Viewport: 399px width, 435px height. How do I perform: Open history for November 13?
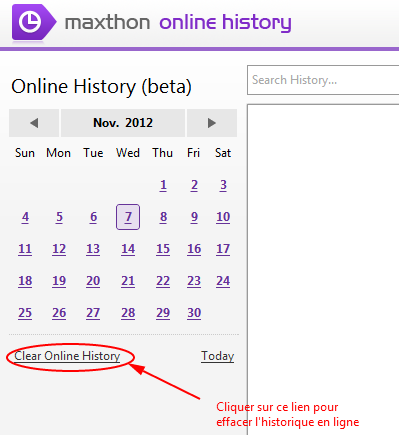pos(93,249)
